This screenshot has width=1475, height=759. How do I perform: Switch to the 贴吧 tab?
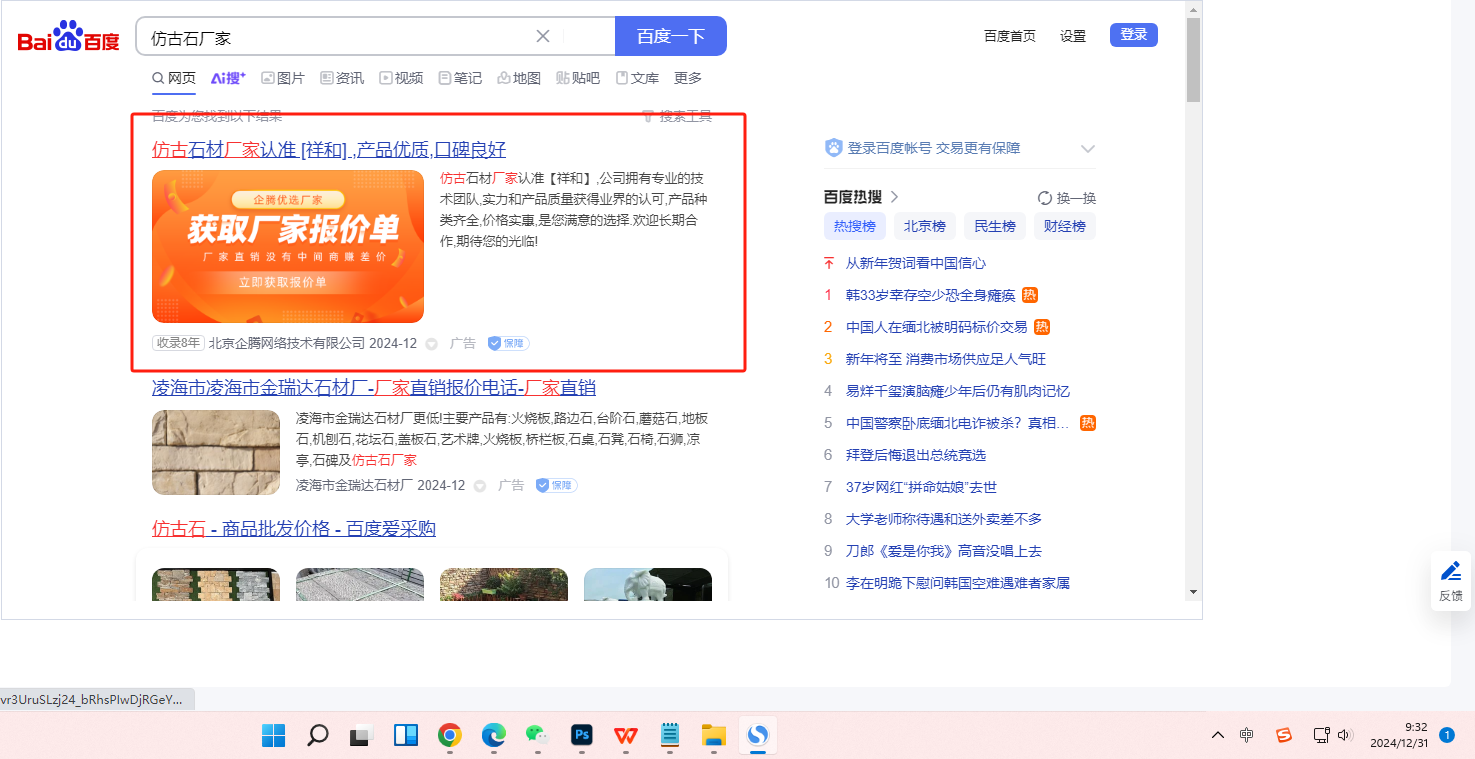pos(578,78)
